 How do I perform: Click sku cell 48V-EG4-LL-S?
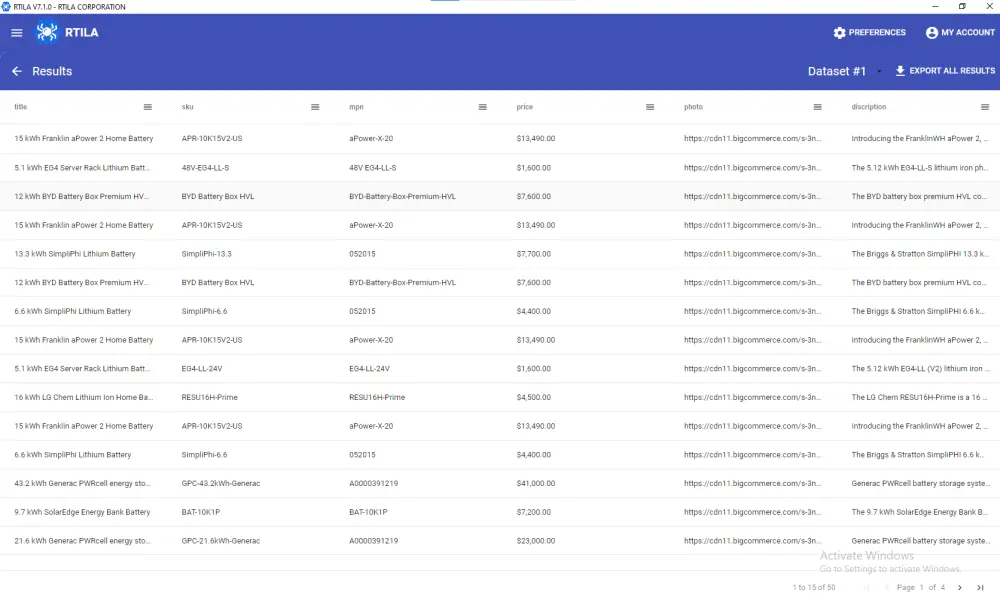(x=205, y=168)
